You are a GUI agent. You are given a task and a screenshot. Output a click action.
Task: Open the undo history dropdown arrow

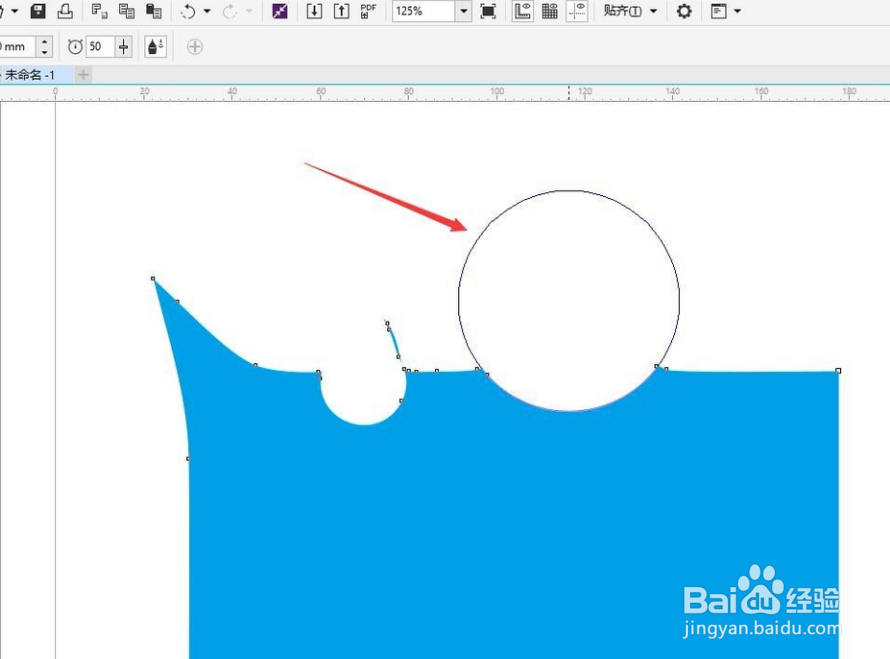click(x=207, y=11)
